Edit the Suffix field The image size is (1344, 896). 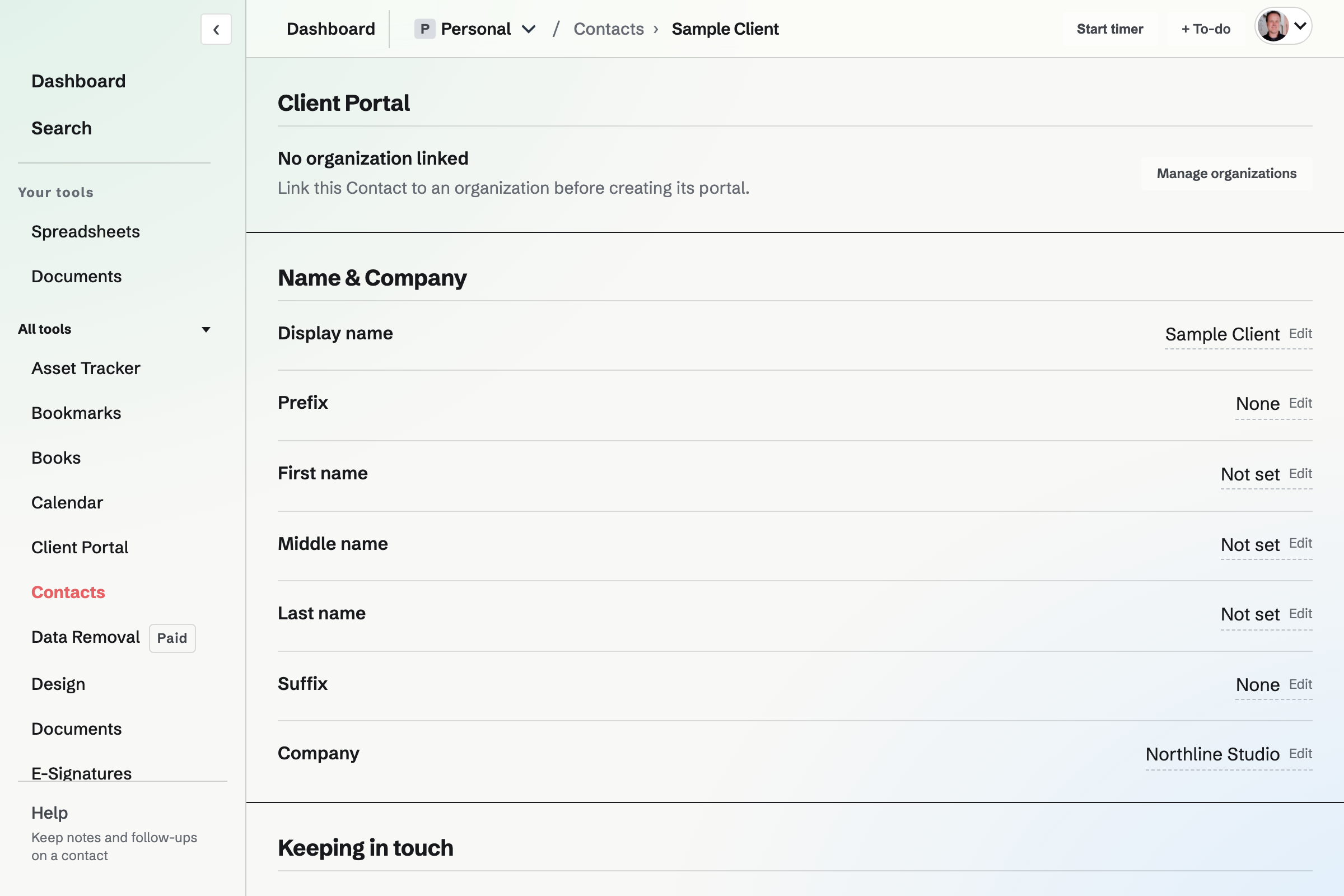point(1300,684)
